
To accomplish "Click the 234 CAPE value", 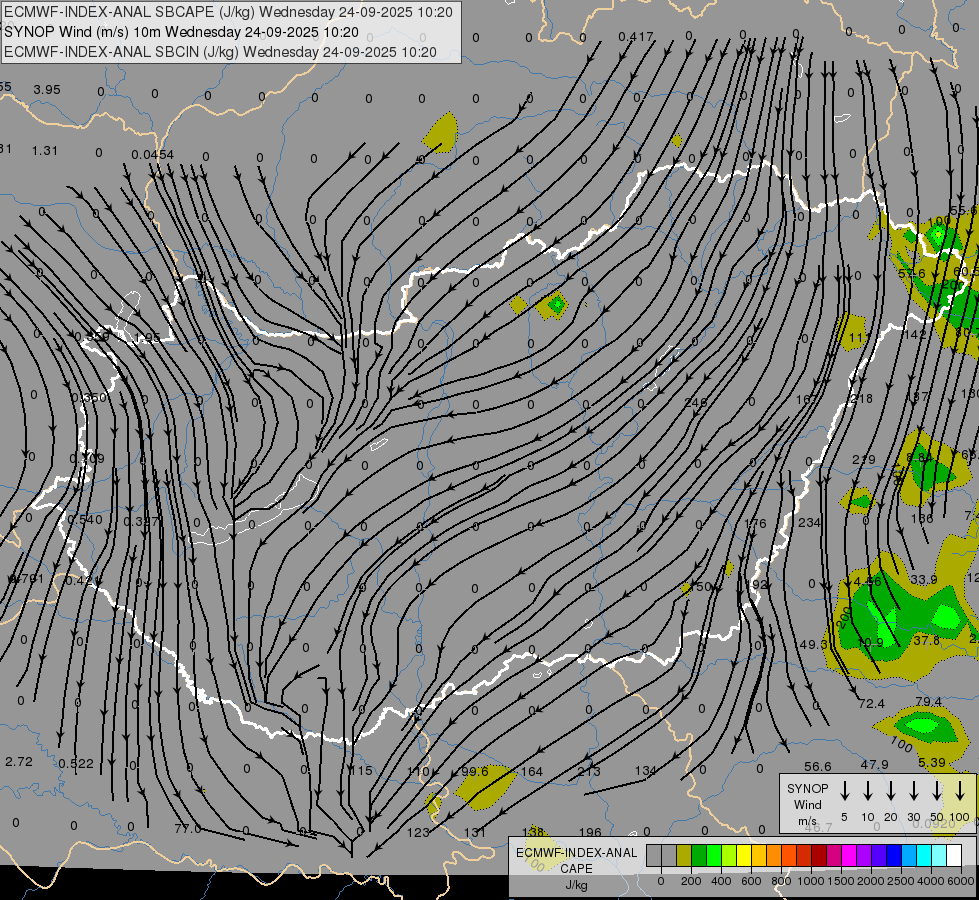I will coord(809,522).
